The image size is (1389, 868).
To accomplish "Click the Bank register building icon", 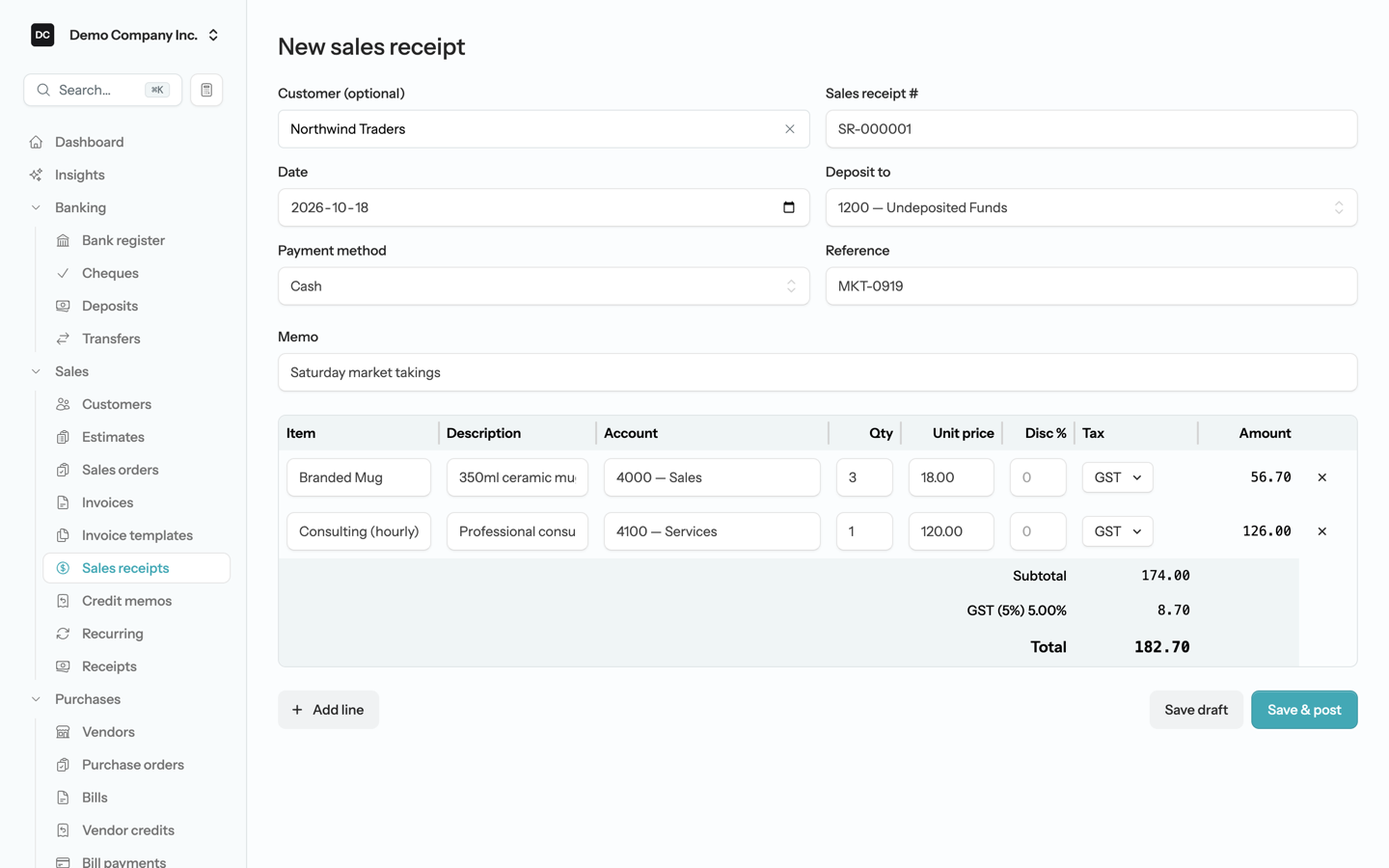I will point(63,240).
